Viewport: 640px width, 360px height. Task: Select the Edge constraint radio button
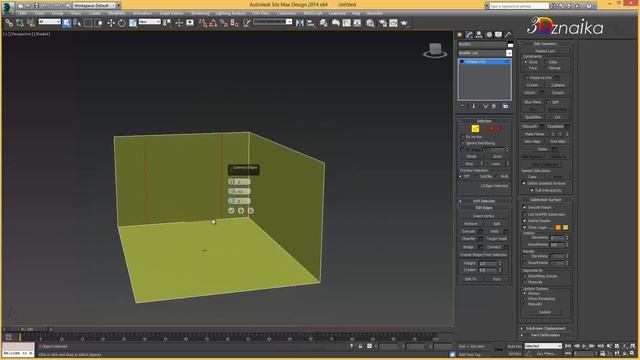click(546, 62)
